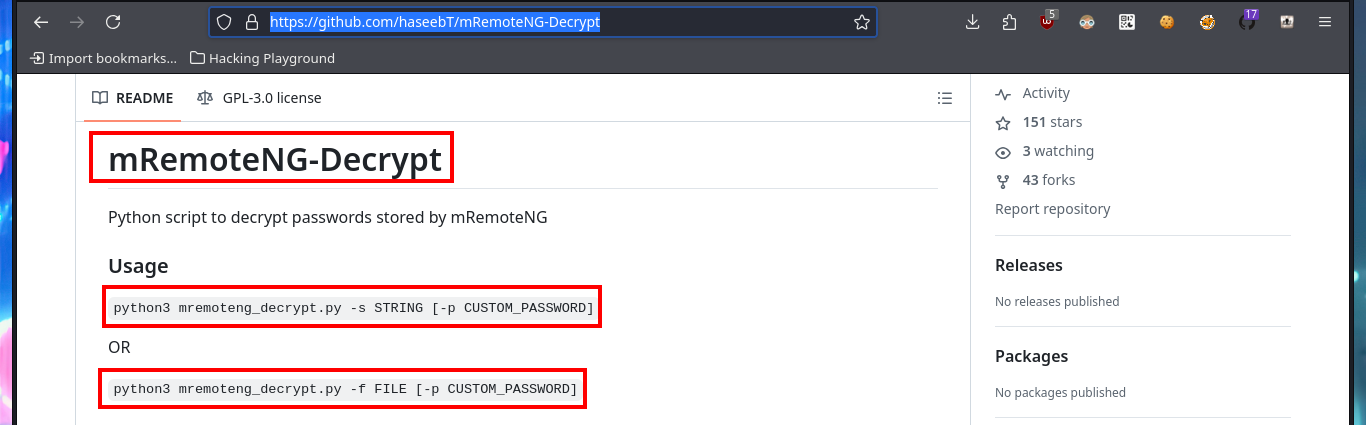The width and height of the screenshot is (1366, 425).
Task: Go back to the previous page
Action: [x=41, y=22]
